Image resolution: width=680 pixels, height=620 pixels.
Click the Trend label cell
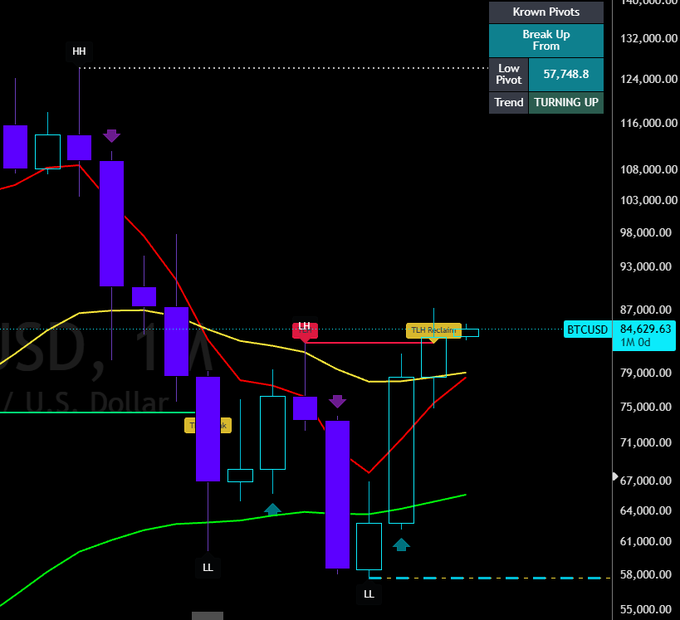tap(508, 102)
